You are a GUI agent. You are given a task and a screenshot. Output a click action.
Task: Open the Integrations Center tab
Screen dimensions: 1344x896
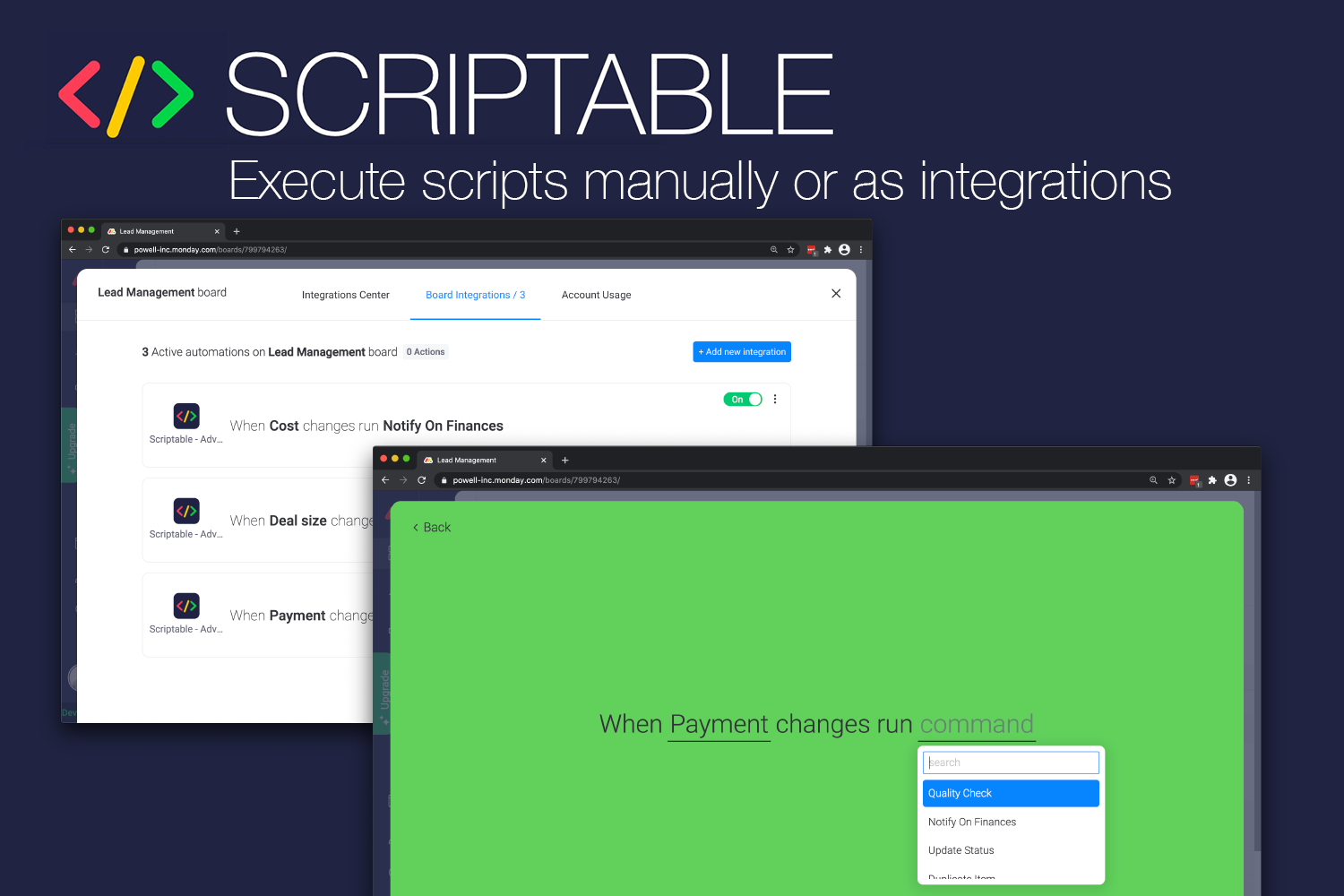click(x=346, y=295)
